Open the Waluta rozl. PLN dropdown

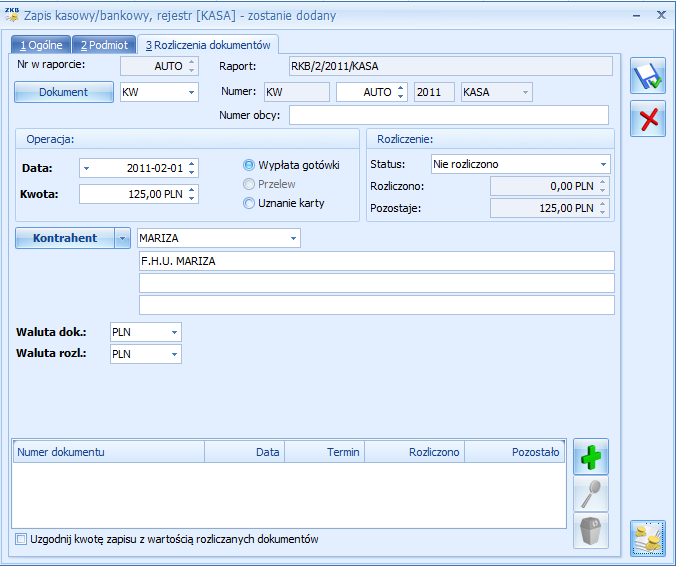tap(174, 354)
